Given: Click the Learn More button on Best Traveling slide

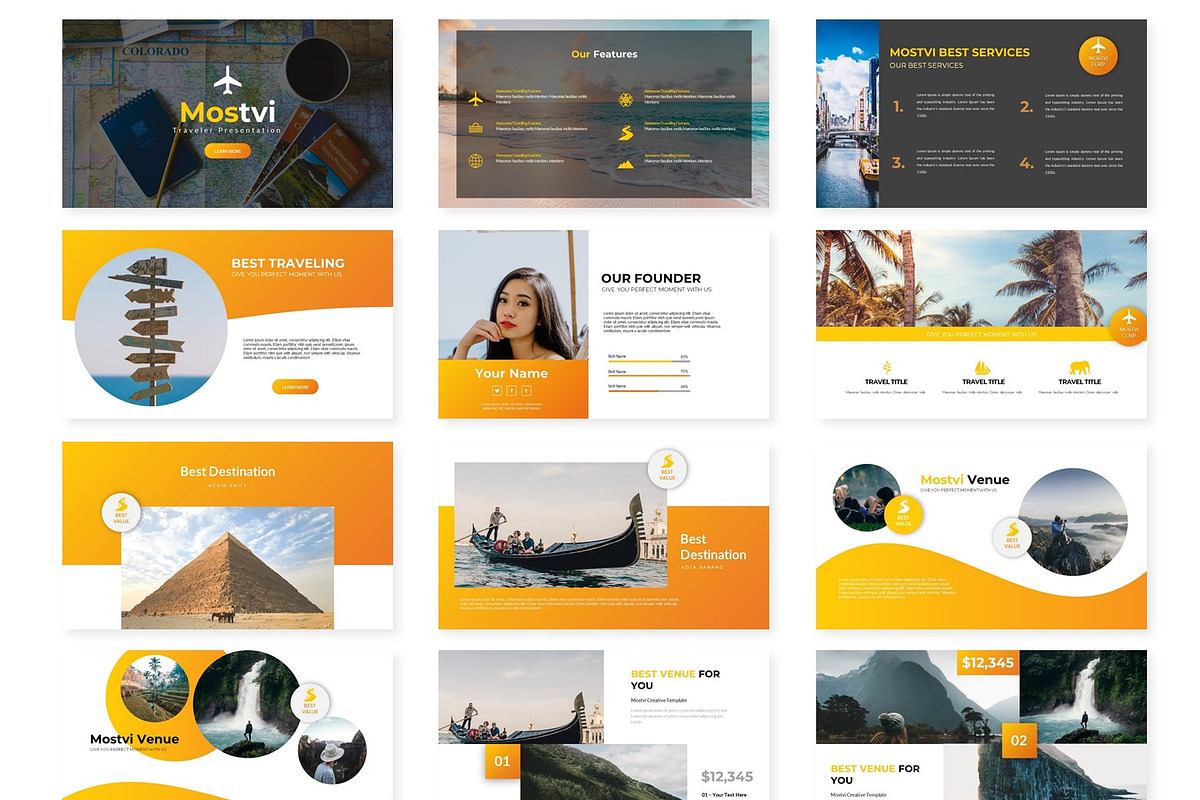Looking at the screenshot, I should pos(295,387).
